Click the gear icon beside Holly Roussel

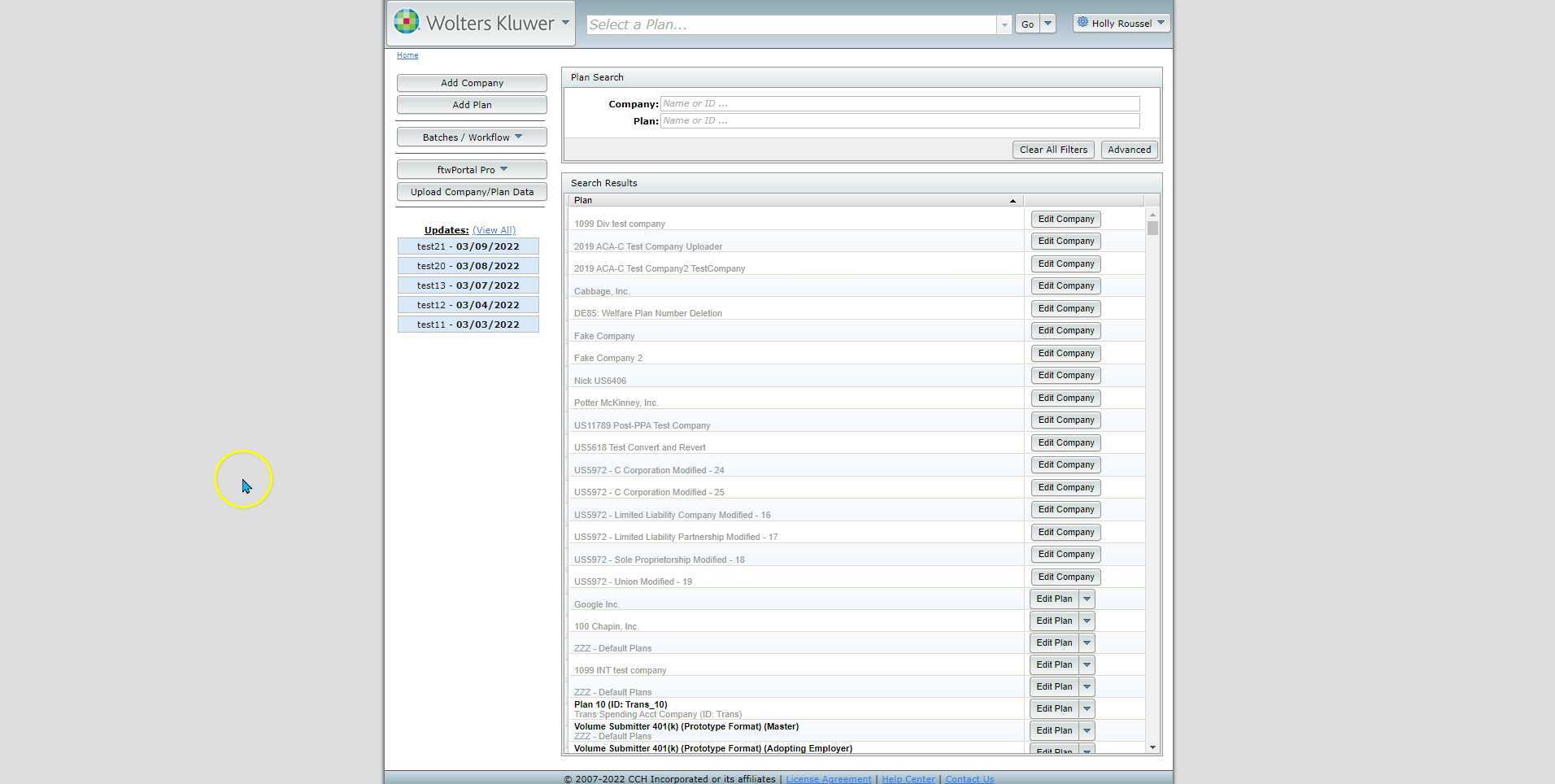point(1082,23)
